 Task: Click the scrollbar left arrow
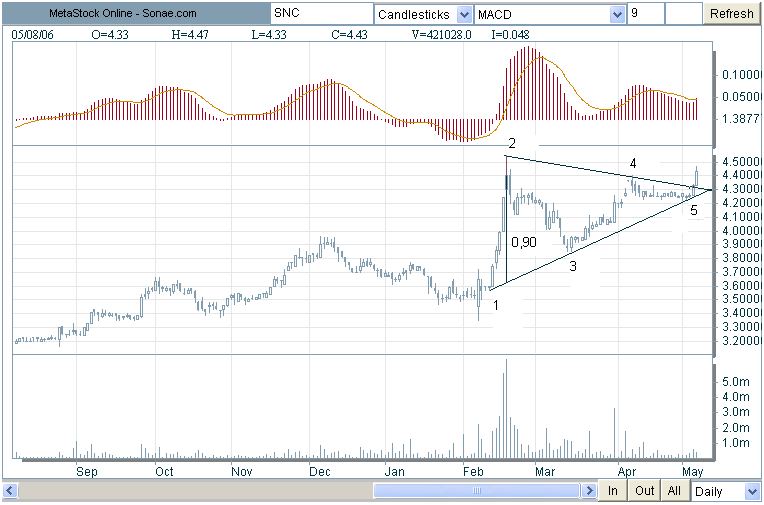click(10, 490)
